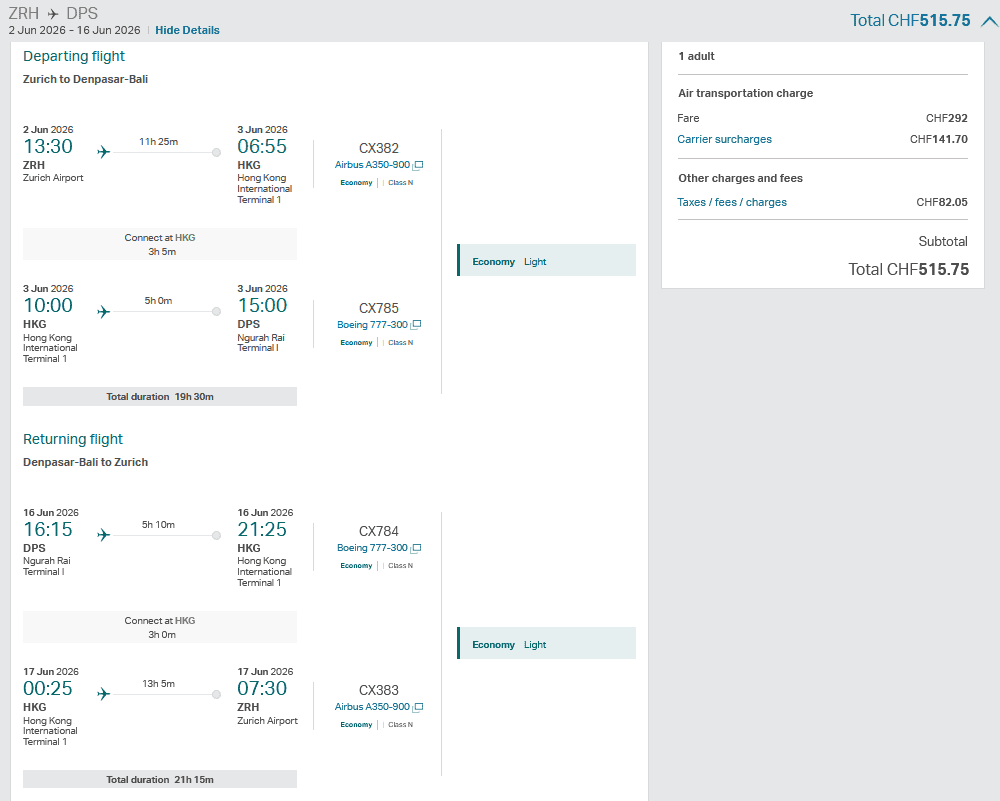Click the plane icon between ZRH and DPS header
This screenshot has width=1000, height=801.
click(x=53, y=14)
